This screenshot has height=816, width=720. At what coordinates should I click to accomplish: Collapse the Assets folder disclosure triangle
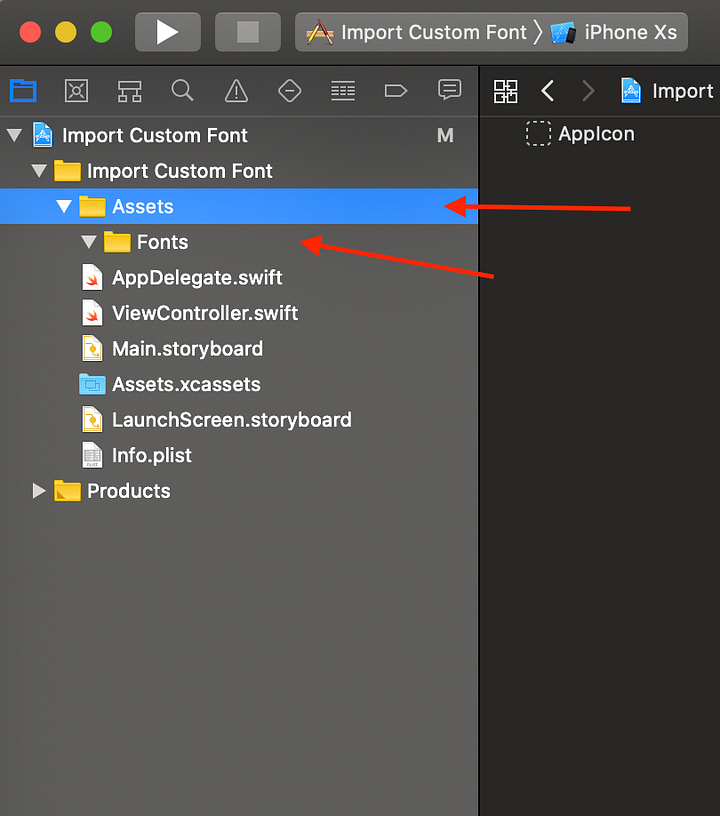pos(63,206)
